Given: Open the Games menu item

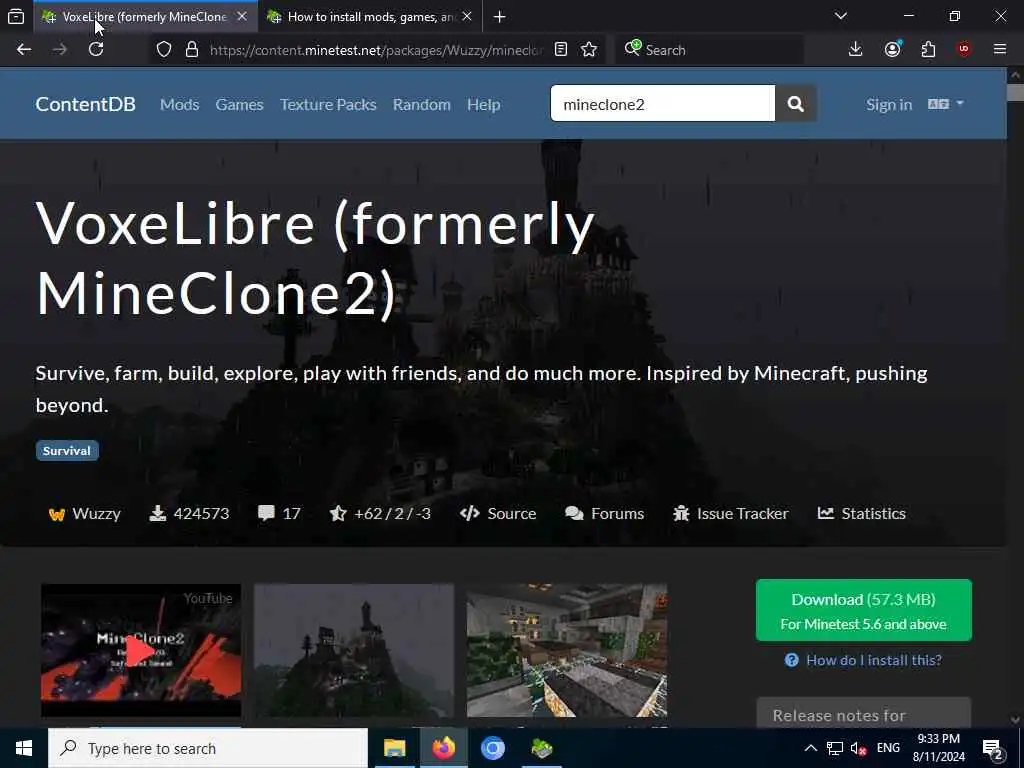Looking at the screenshot, I should pos(239,104).
